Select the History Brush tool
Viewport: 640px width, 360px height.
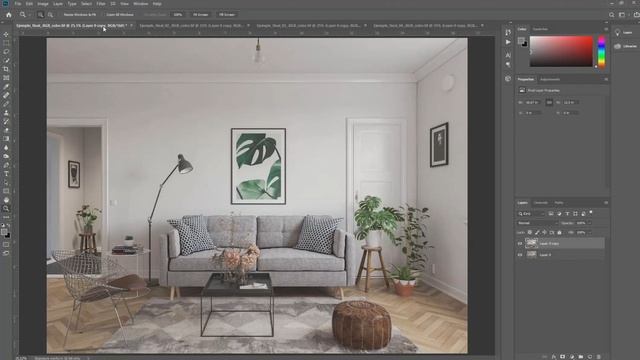[6, 121]
